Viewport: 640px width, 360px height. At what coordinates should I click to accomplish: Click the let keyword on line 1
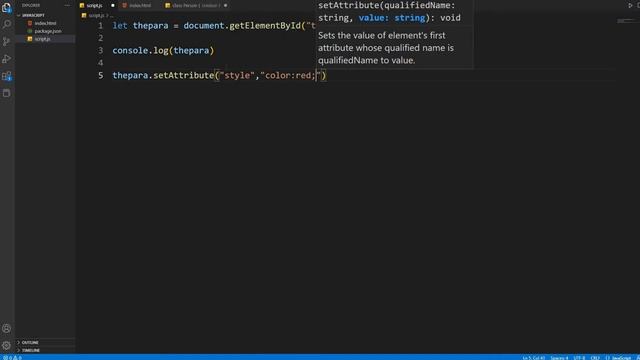coord(120,26)
